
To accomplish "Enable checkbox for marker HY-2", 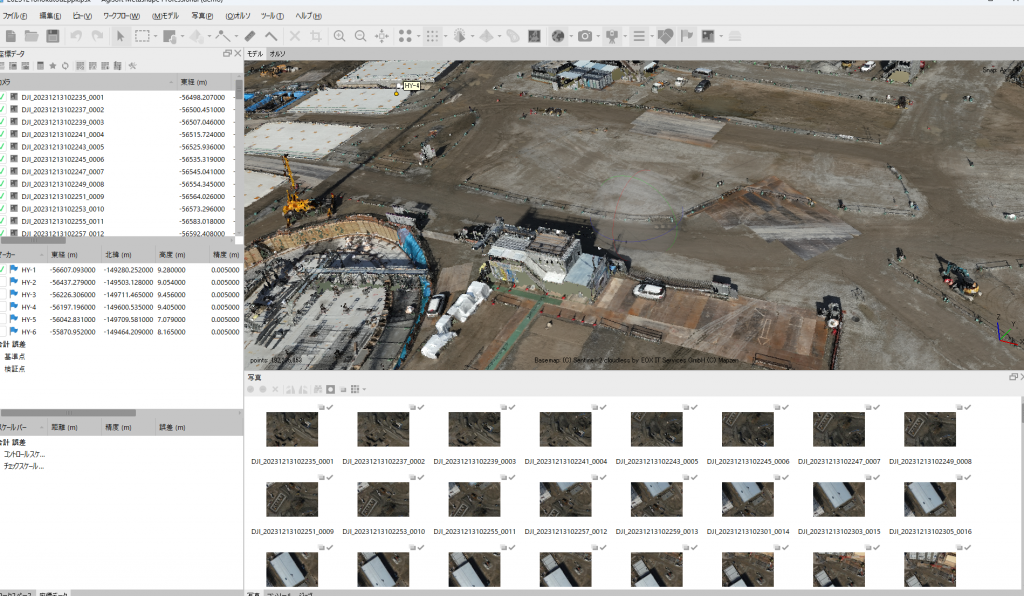I will pyautogui.click(x=3, y=282).
